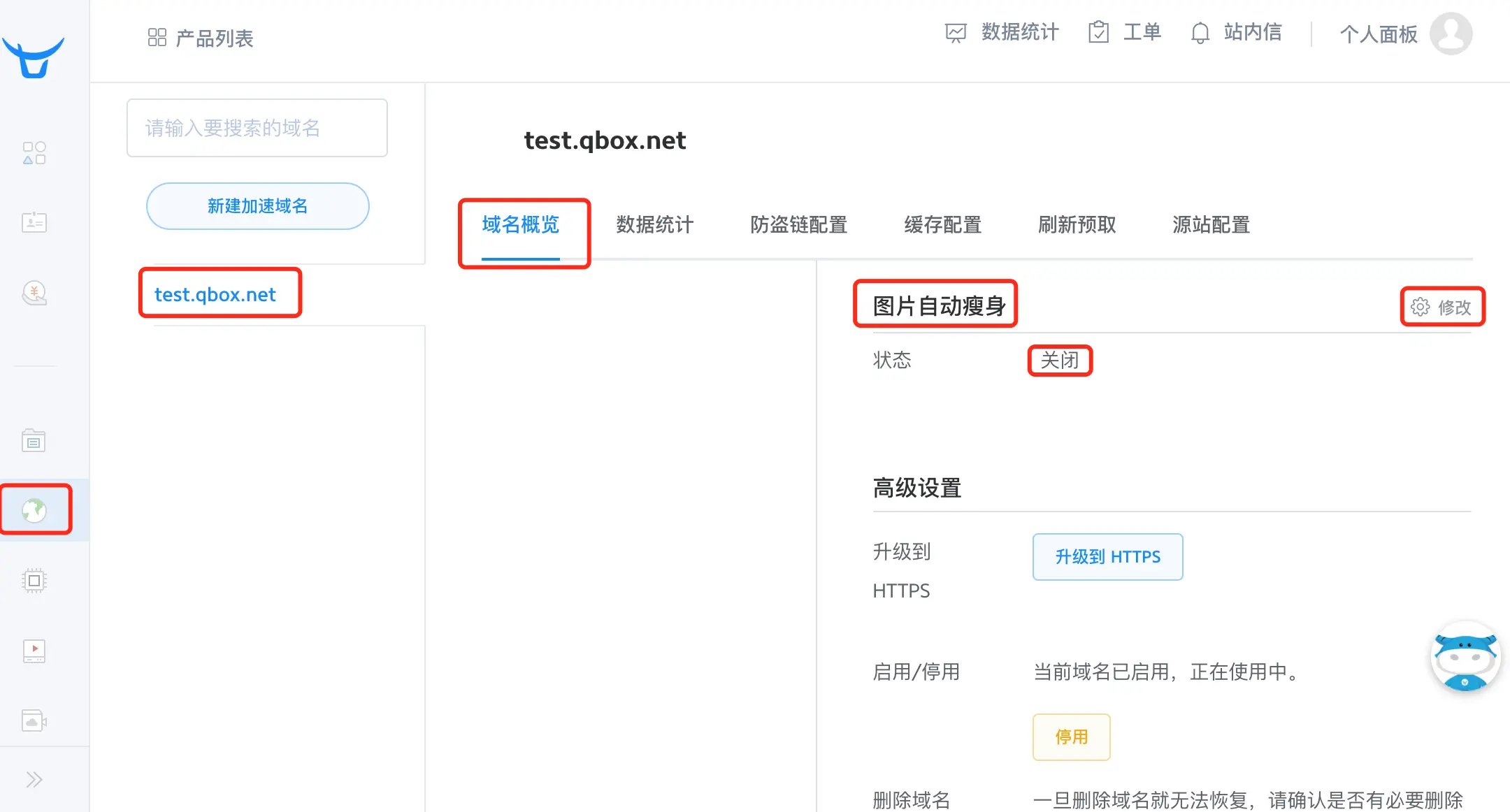Open the object storage sidebar icon

[34, 440]
